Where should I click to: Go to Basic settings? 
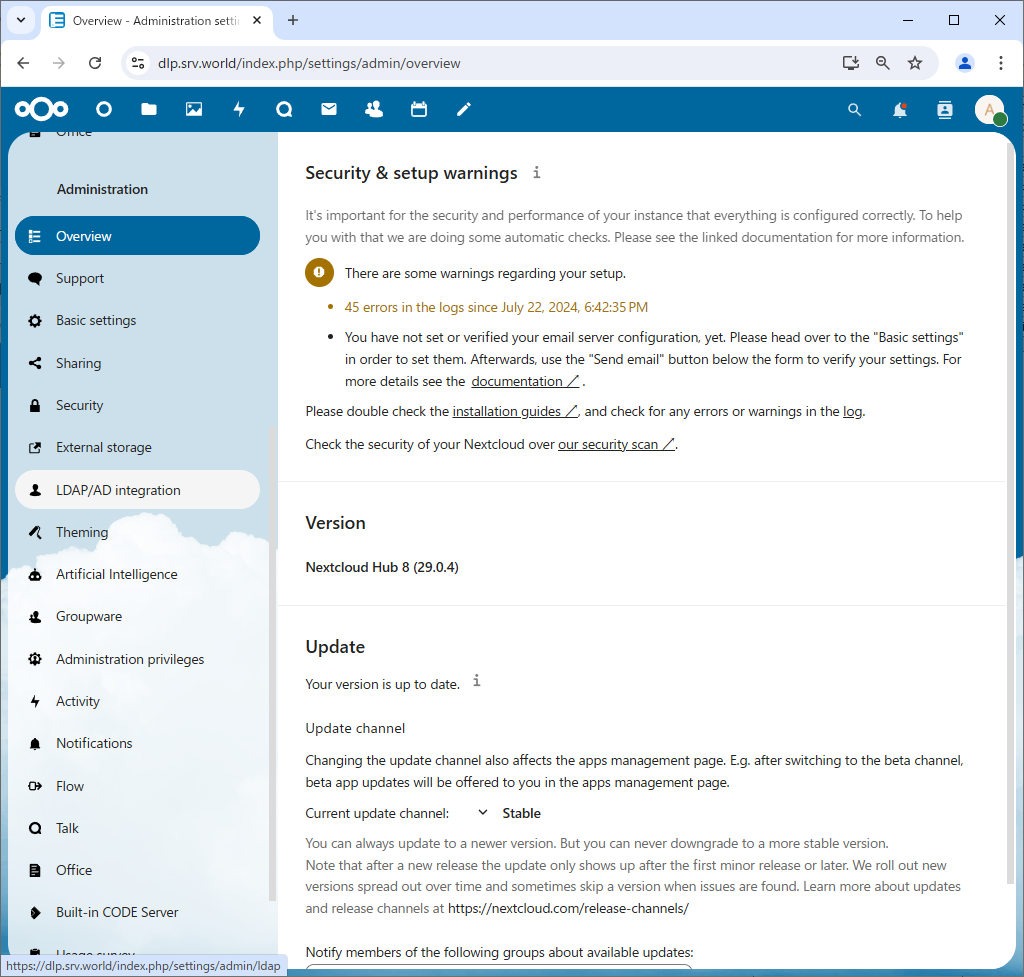(x=137, y=321)
